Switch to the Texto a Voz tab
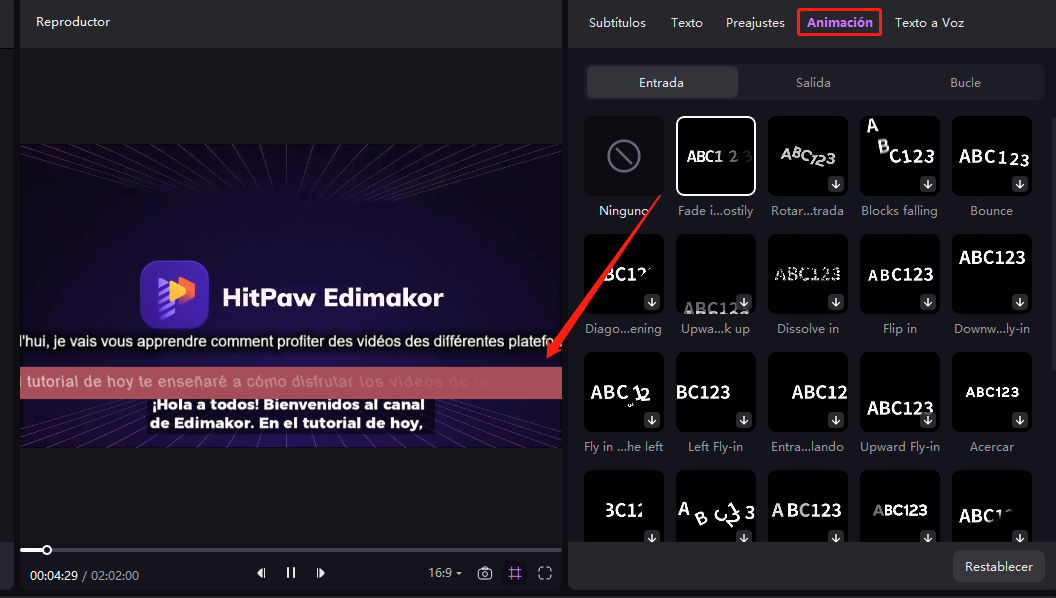 [929, 23]
